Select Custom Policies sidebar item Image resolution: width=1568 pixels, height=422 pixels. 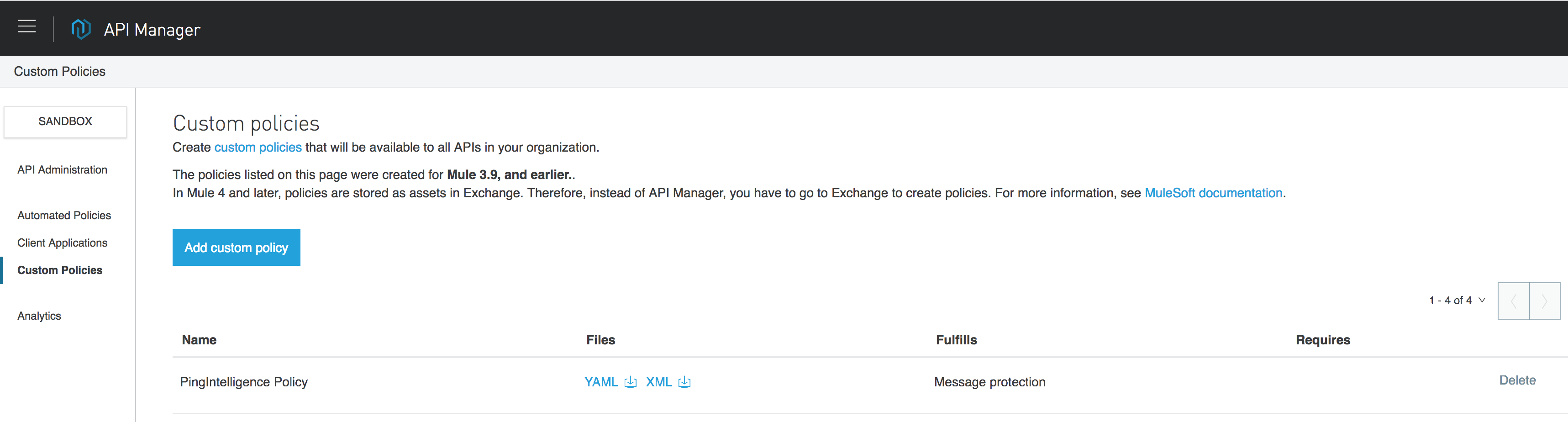(x=60, y=270)
